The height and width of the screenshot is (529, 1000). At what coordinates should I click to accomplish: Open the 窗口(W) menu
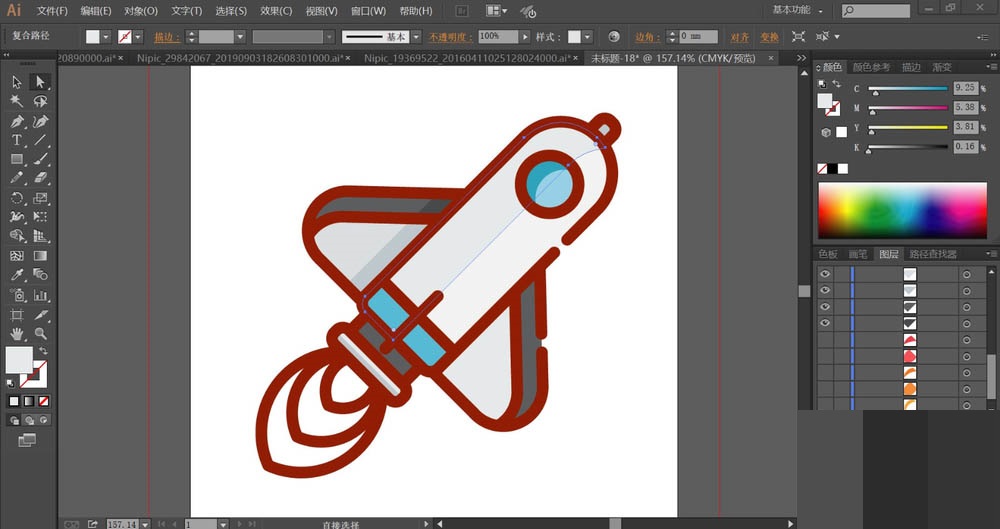[x=369, y=11]
